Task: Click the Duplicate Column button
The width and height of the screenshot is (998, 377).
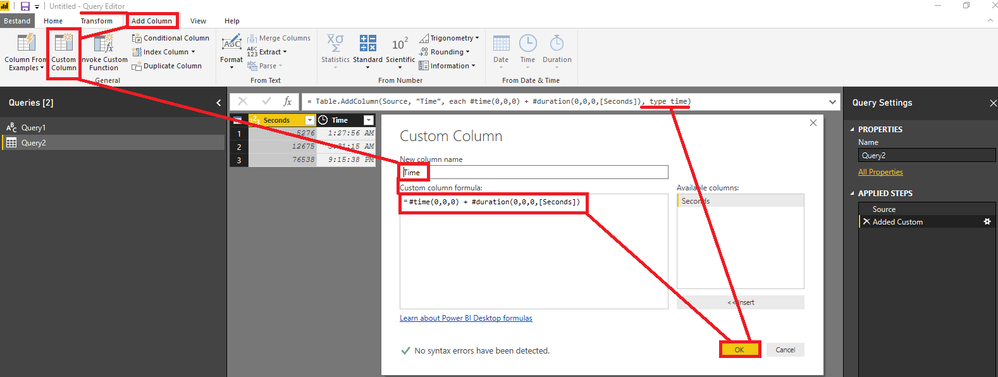Action: tap(167, 66)
